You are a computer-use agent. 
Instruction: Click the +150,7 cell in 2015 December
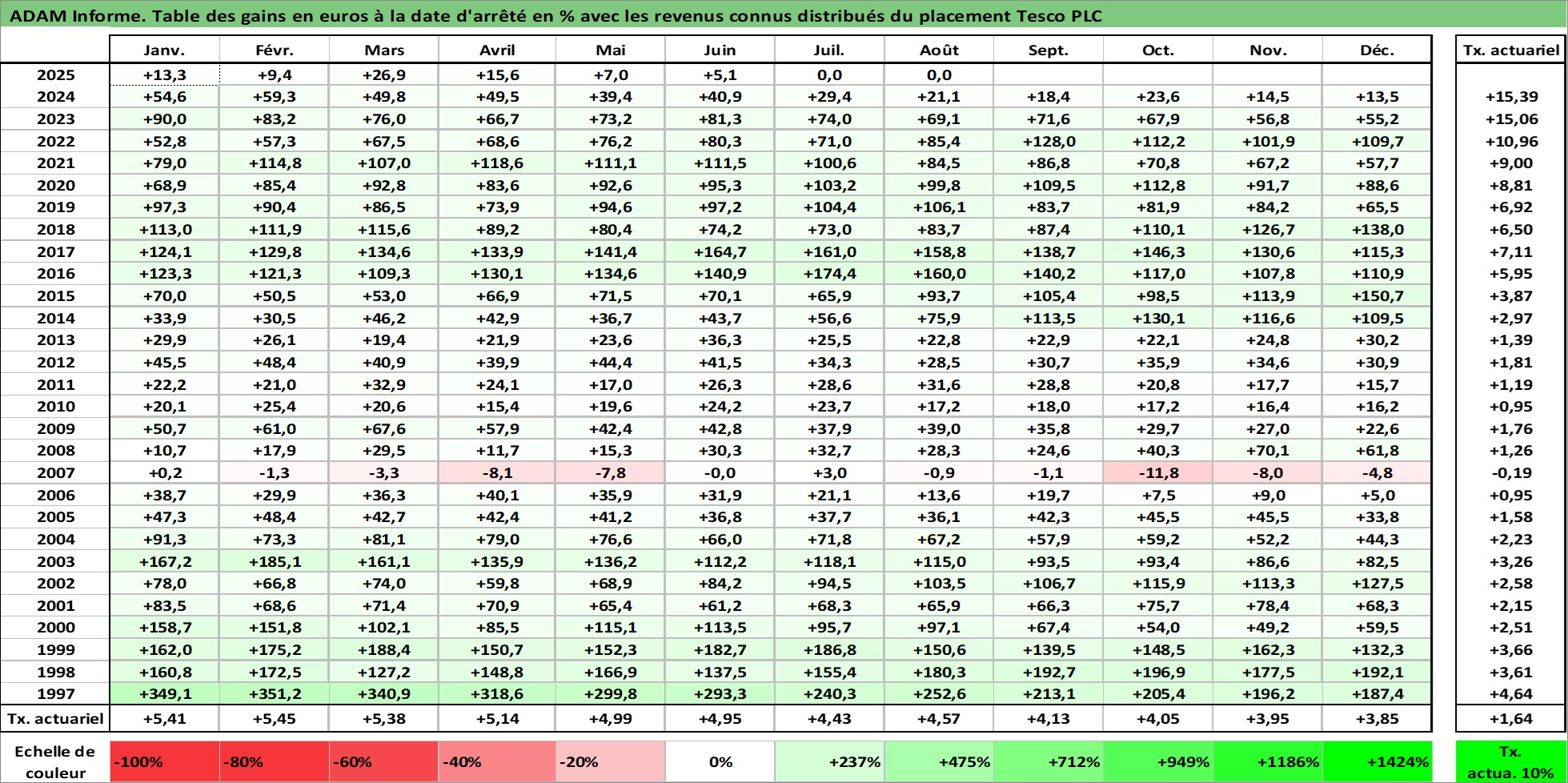pos(1377,296)
